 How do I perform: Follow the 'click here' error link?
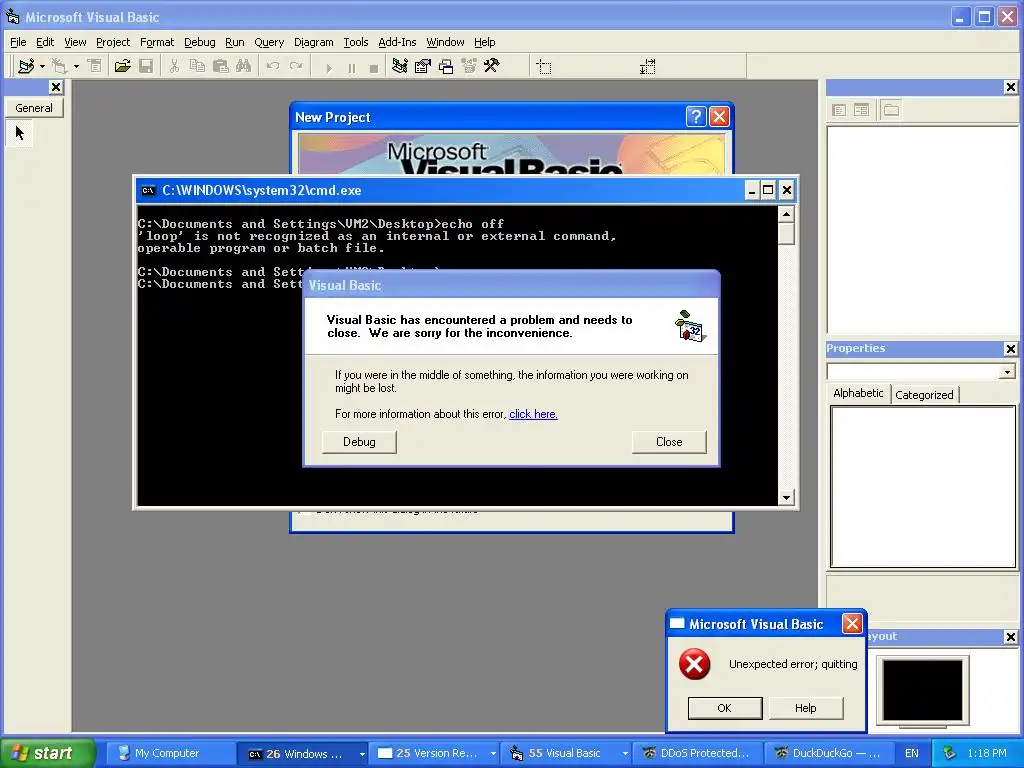534,414
